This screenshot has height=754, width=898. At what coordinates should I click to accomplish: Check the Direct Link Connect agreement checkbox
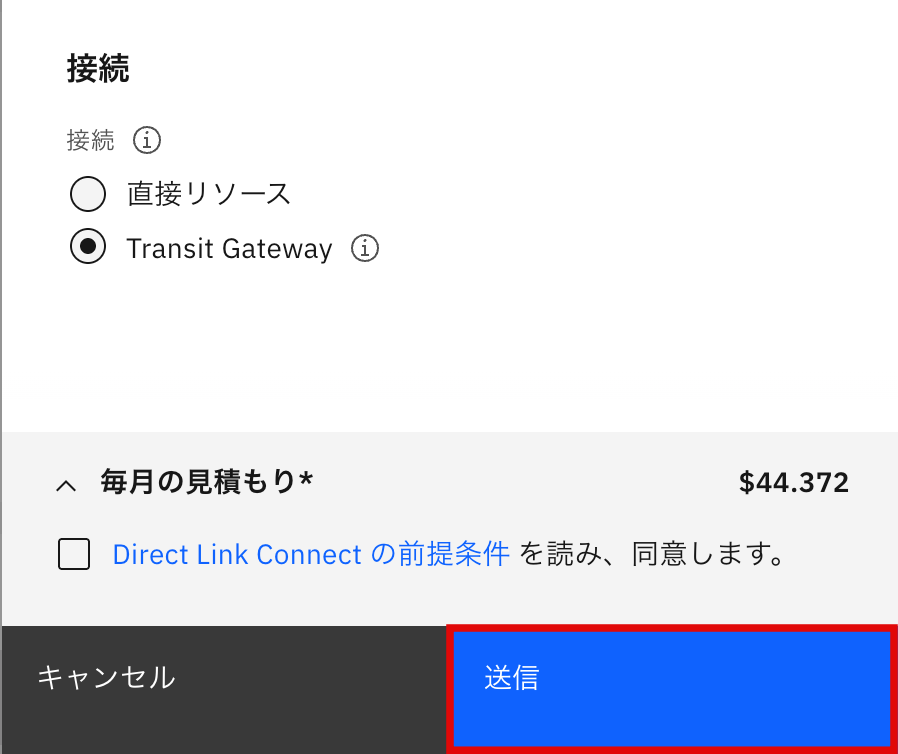[x=73, y=554]
